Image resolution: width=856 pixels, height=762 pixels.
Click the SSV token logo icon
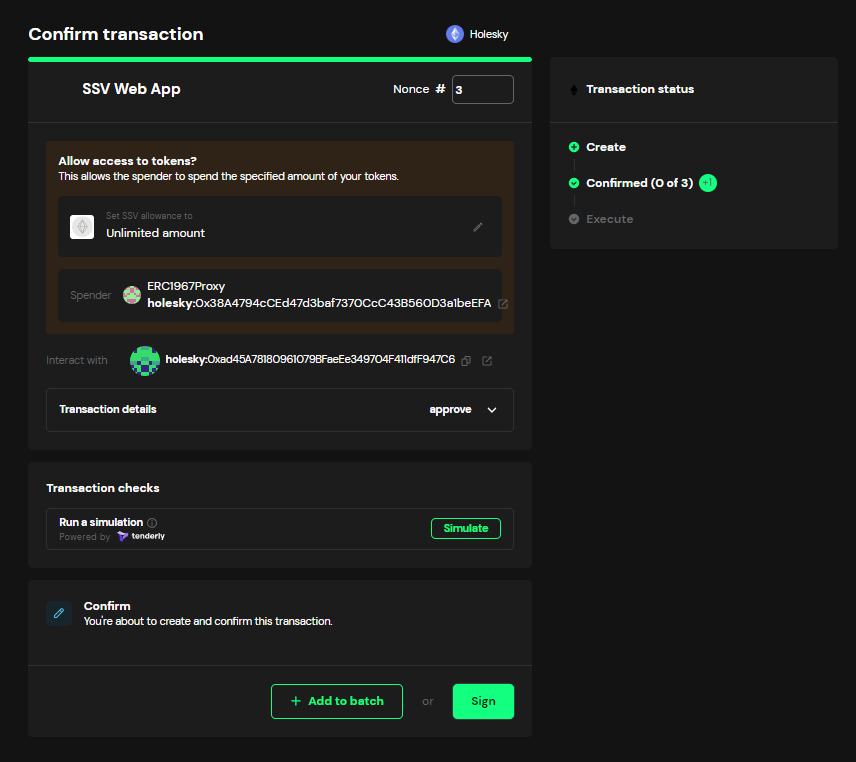click(x=82, y=227)
